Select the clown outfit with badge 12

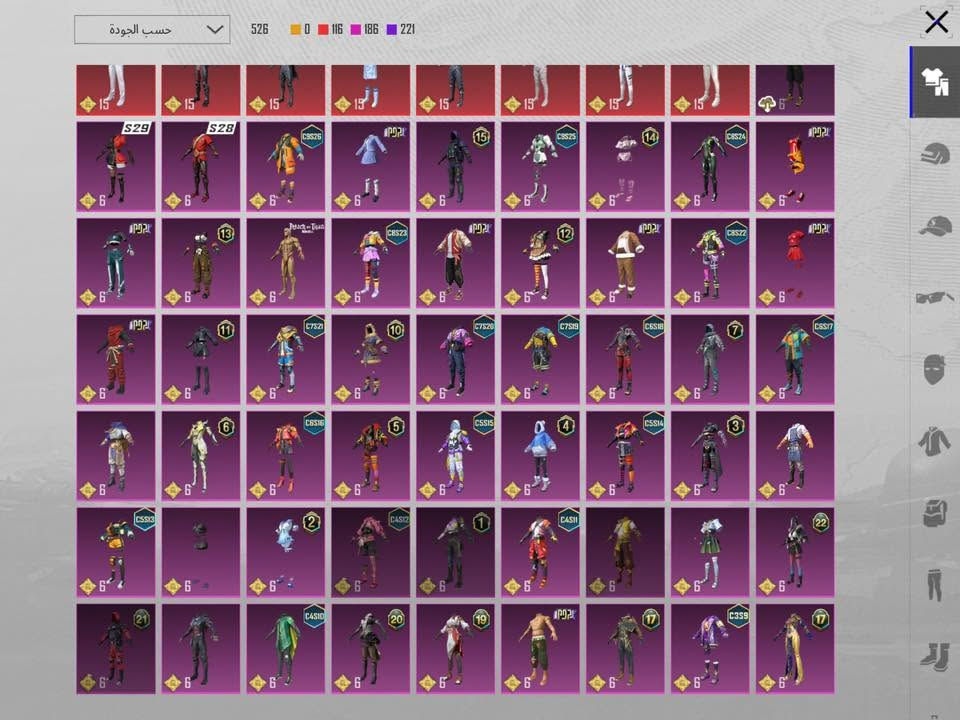541,263
